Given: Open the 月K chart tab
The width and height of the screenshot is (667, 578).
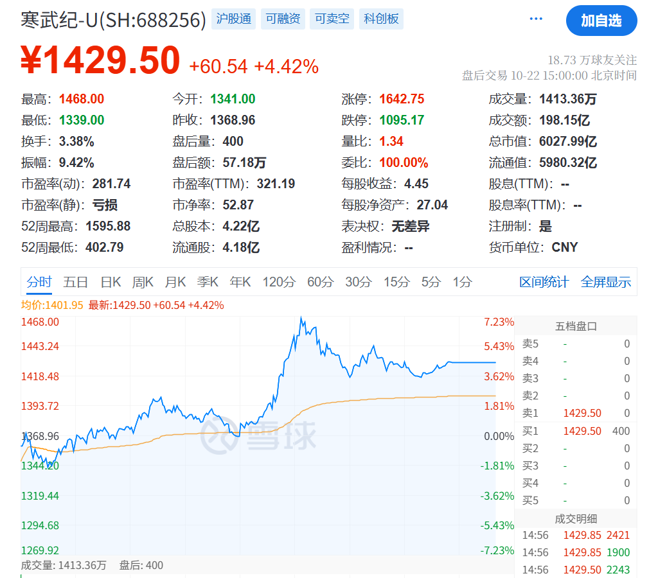Looking at the screenshot, I should (176, 282).
